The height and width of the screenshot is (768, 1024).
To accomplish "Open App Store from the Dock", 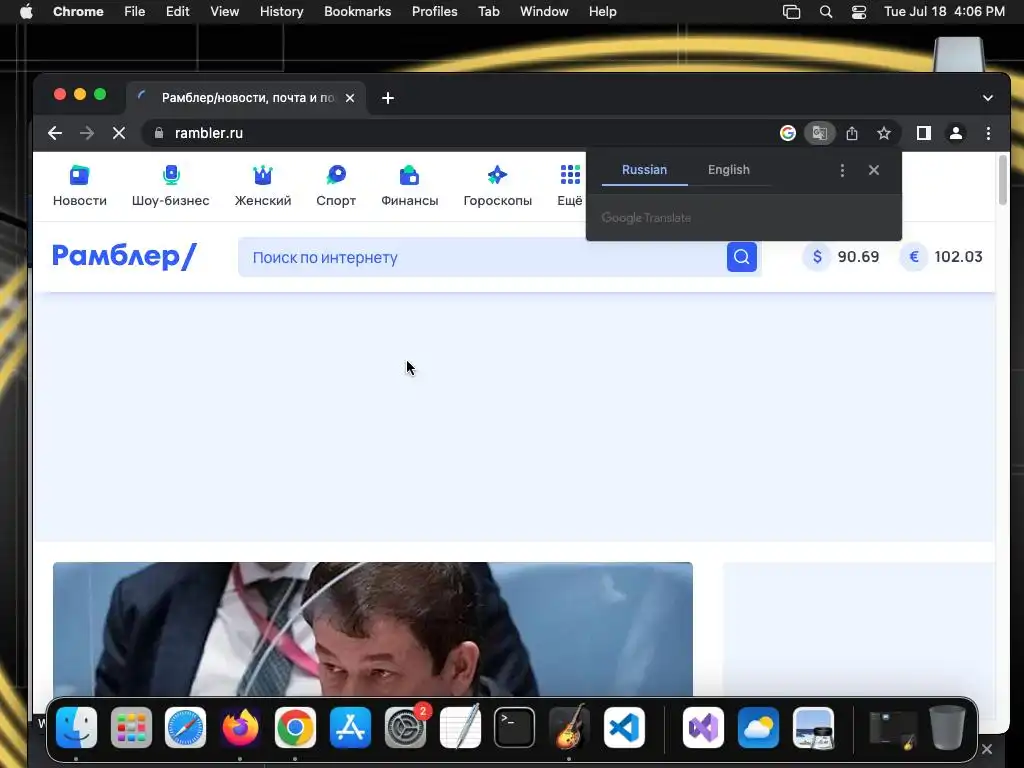I will click(x=351, y=728).
